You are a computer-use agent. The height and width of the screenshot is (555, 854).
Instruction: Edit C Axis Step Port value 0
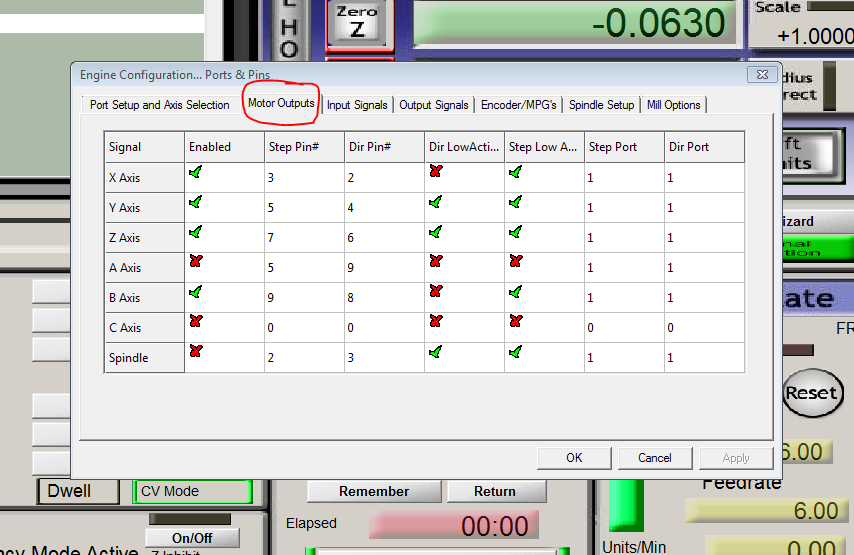point(625,327)
